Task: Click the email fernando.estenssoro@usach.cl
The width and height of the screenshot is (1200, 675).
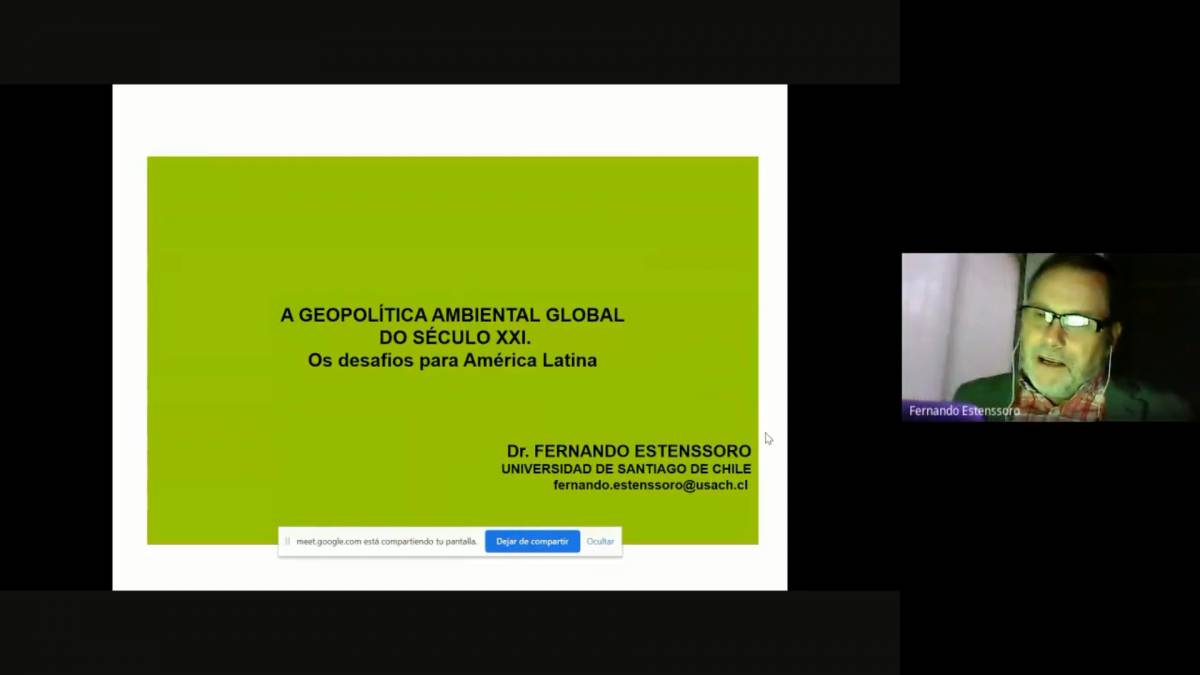Action: coord(650,485)
